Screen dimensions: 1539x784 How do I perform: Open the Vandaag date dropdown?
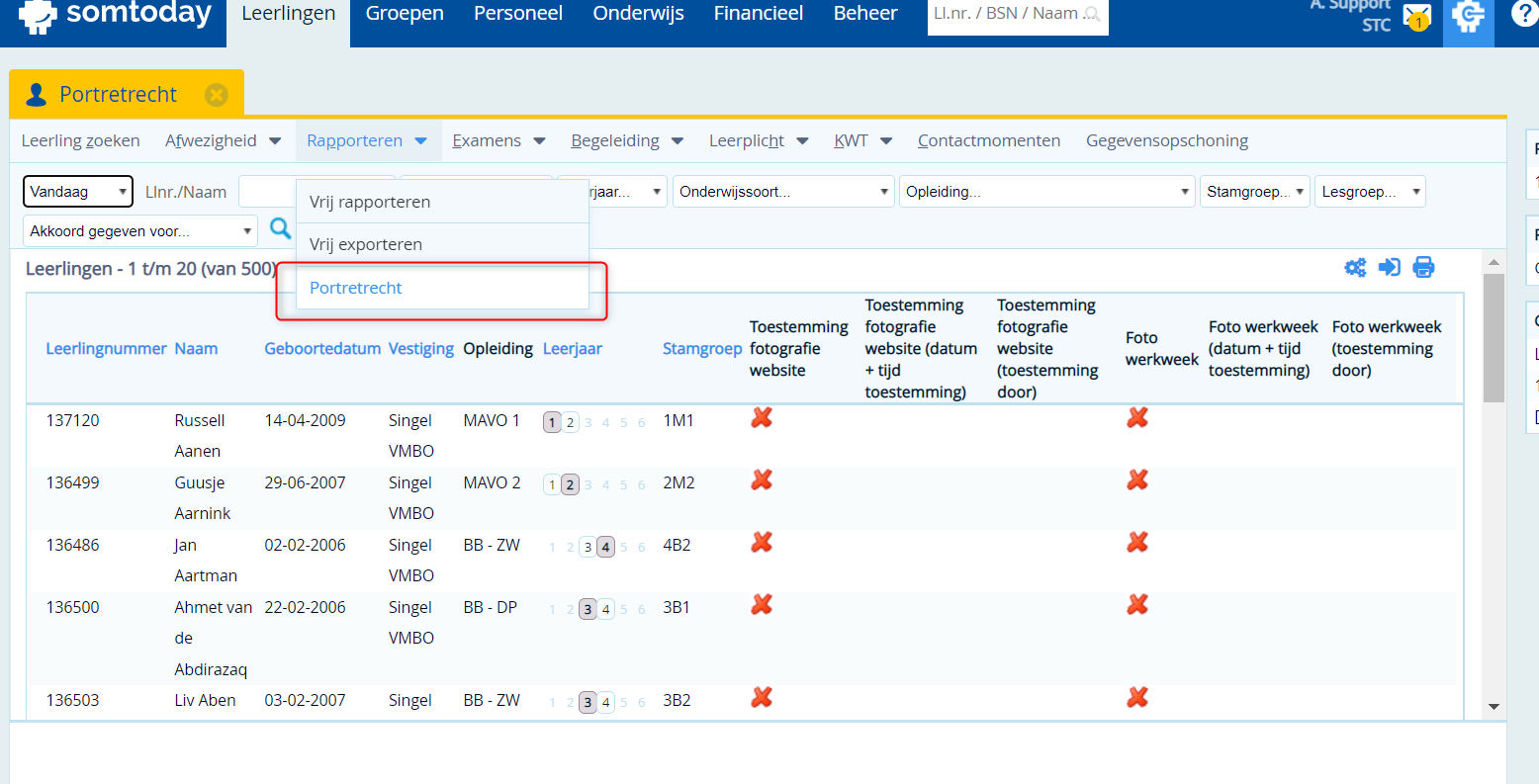[x=78, y=192]
